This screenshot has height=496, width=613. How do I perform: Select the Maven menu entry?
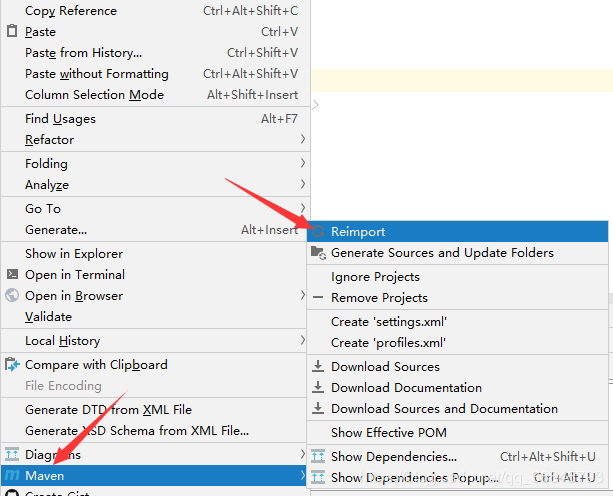(x=155, y=475)
